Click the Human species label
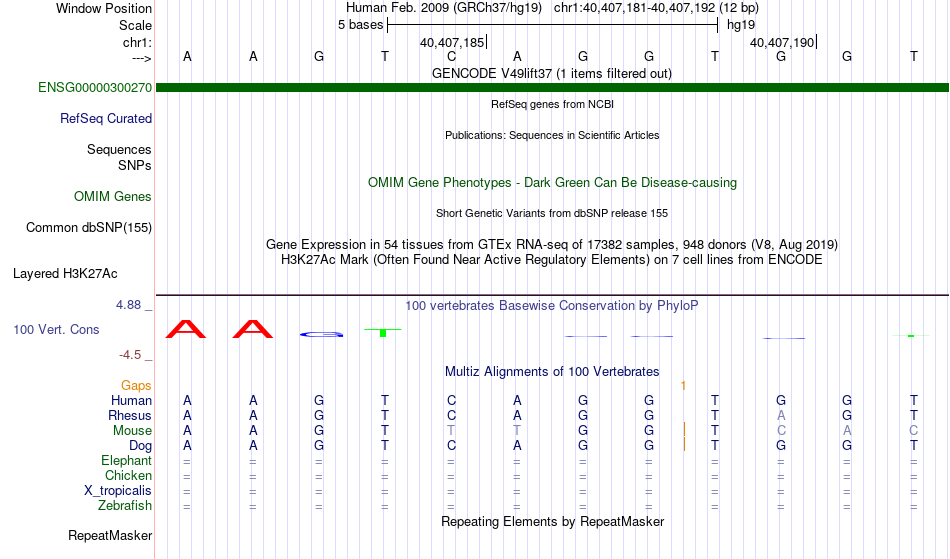Screen dimensions: 950x559 click(x=131, y=400)
